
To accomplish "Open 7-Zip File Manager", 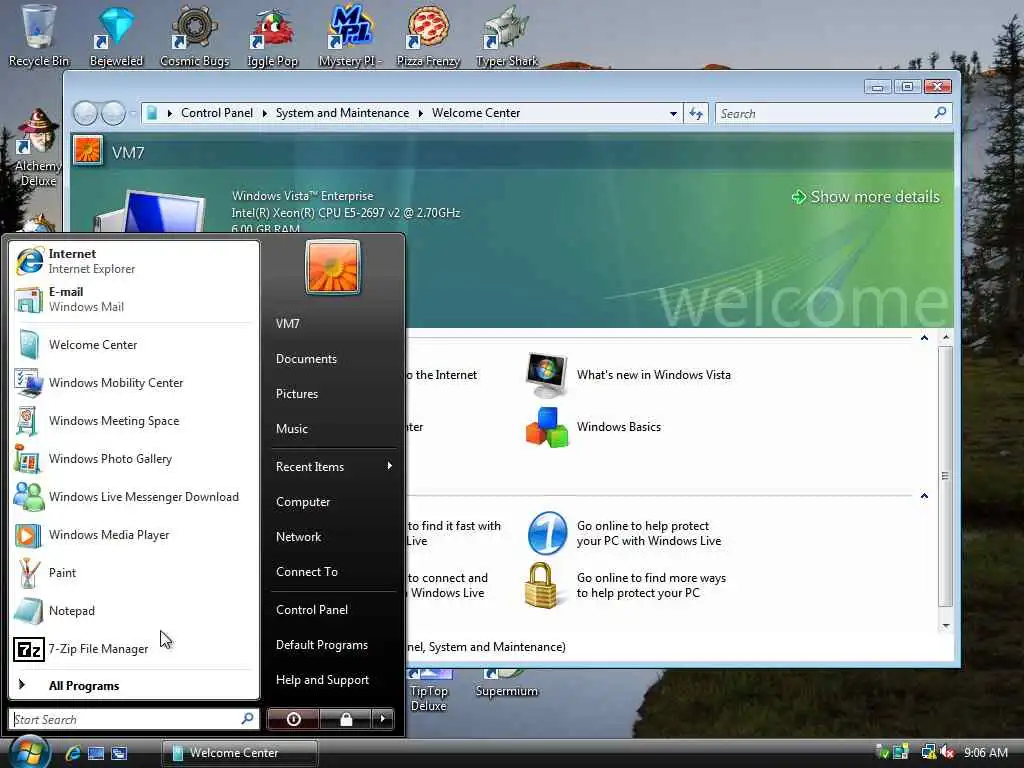I will 133,648.
